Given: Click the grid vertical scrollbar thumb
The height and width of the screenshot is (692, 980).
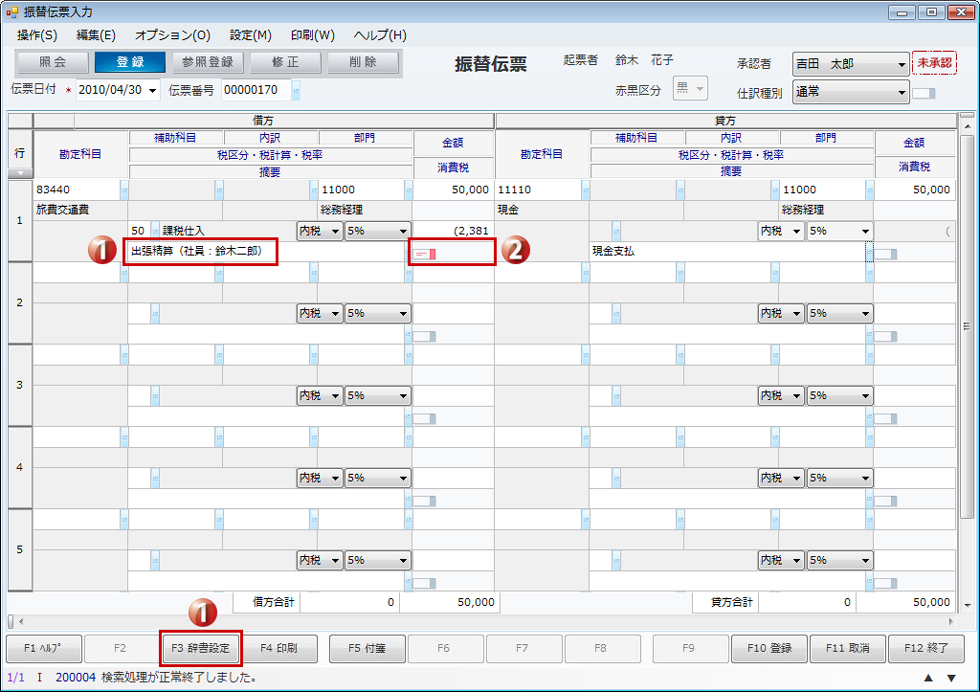Looking at the screenshot, I should (x=967, y=326).
